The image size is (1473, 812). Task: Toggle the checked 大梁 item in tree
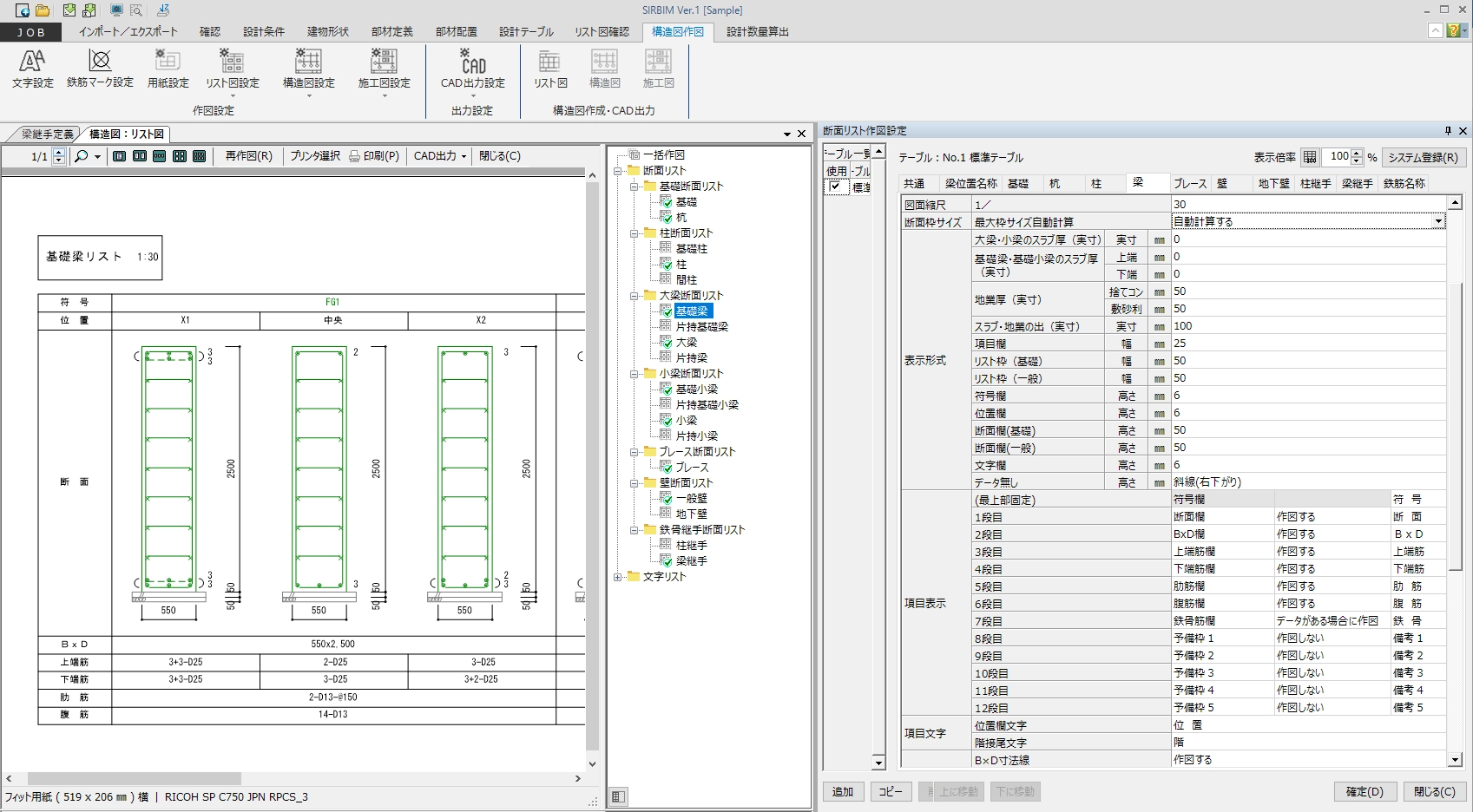[x=667, y=342]
